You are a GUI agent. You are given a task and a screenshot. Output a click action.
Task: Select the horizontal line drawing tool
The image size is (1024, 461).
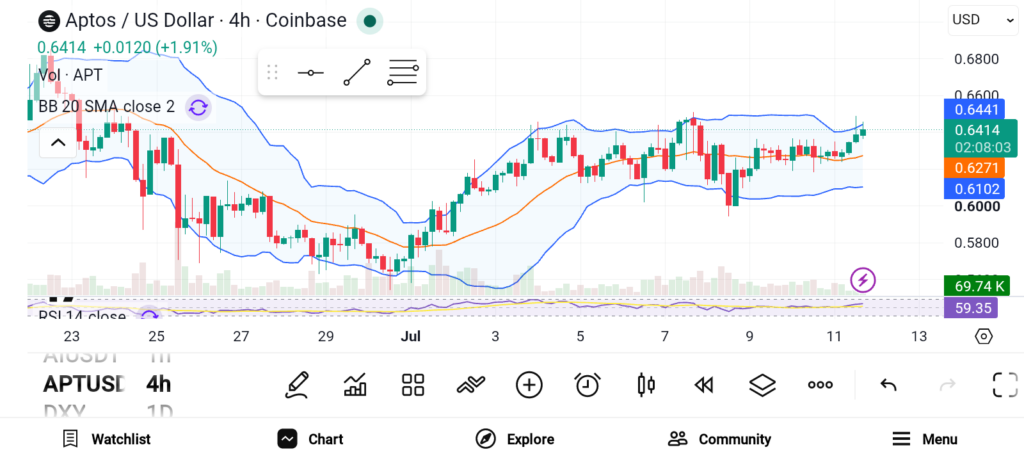tap(310, 72)
